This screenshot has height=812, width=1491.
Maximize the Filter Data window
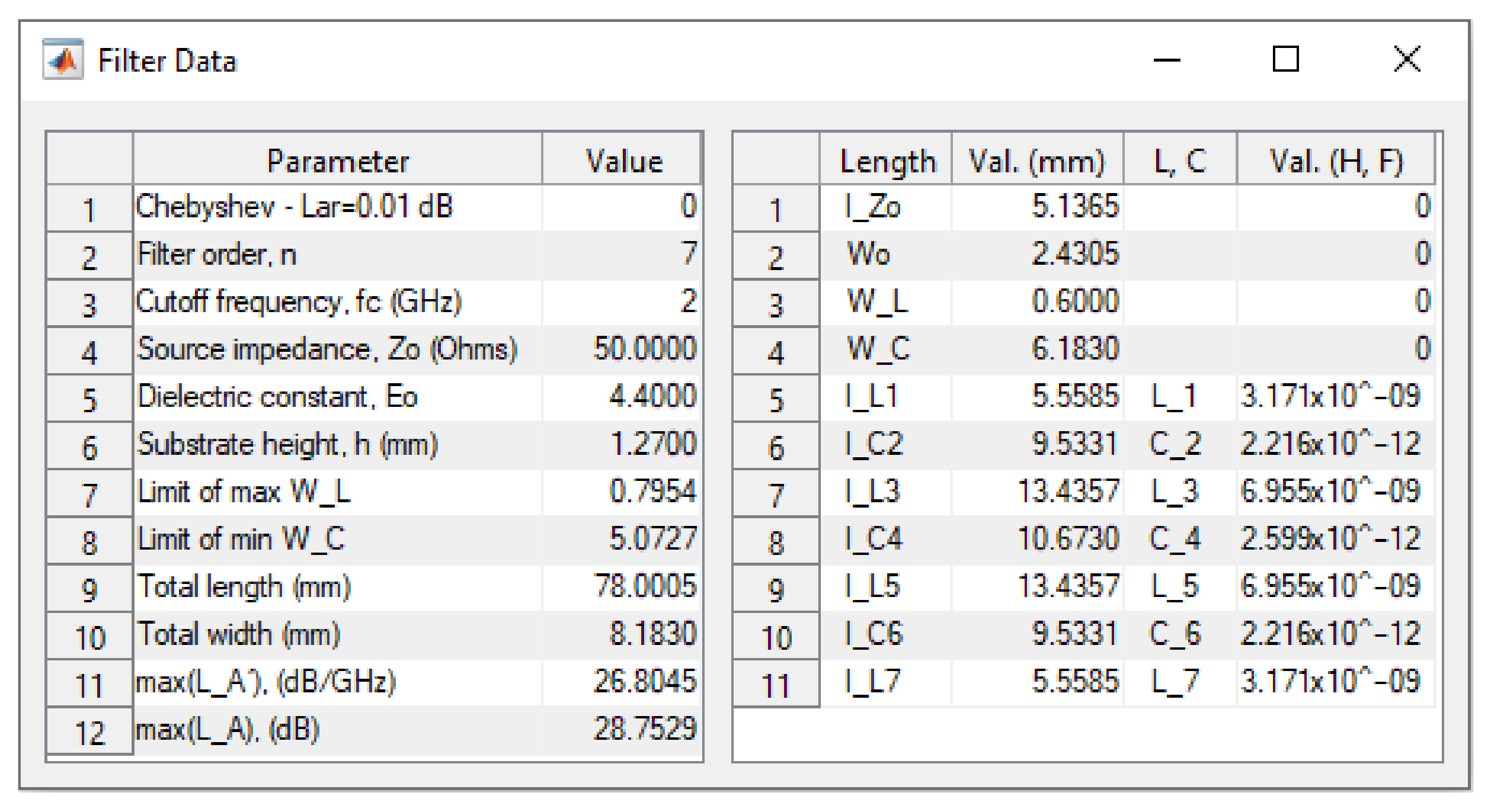(1285, 59)
